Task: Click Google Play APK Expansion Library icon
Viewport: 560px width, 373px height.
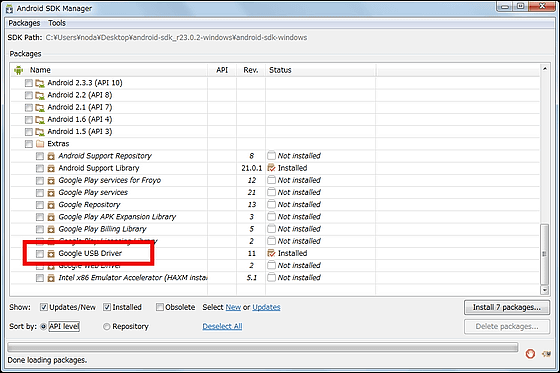Action: (51, 217)
